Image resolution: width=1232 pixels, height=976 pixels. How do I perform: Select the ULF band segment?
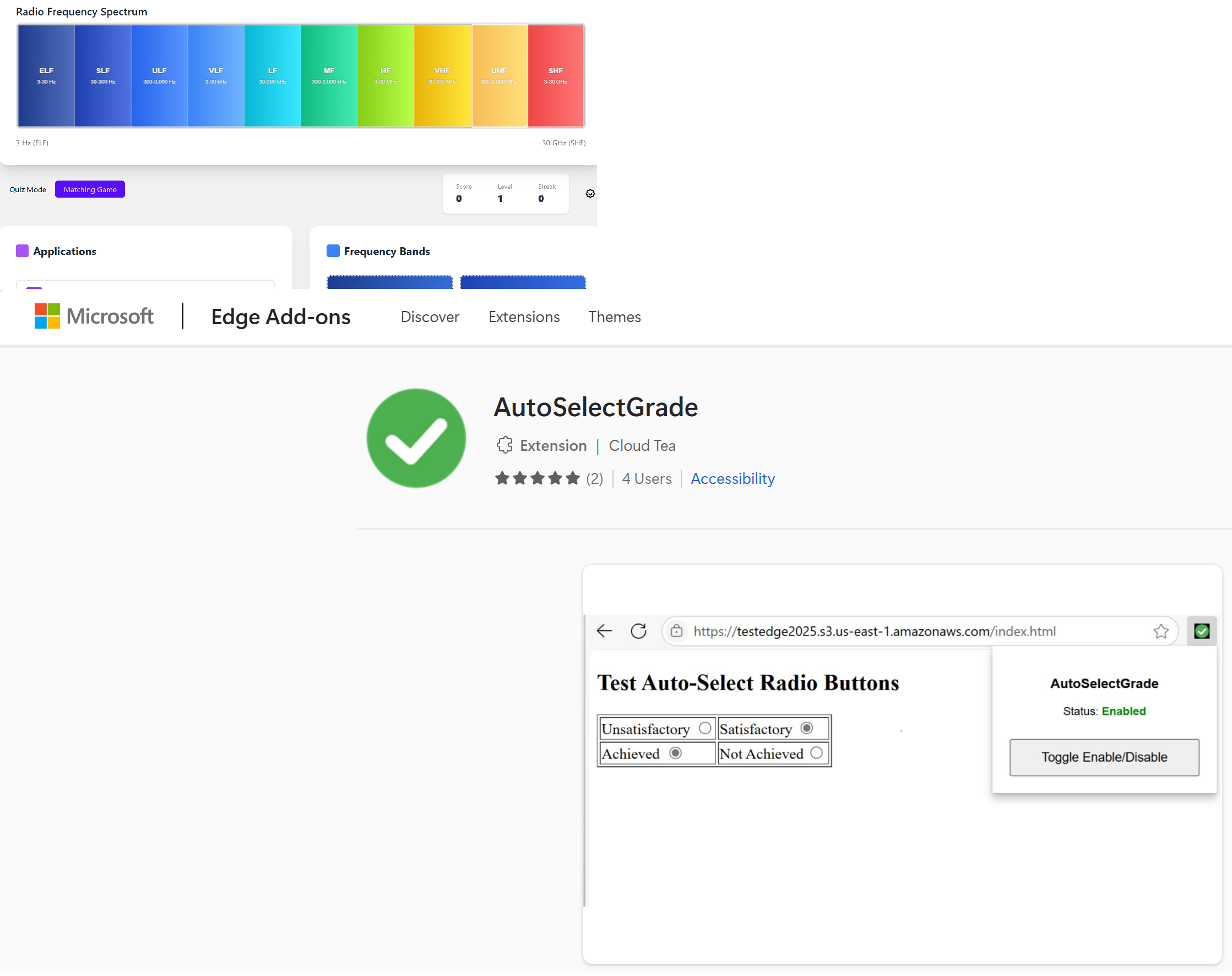tap(159, 75)
